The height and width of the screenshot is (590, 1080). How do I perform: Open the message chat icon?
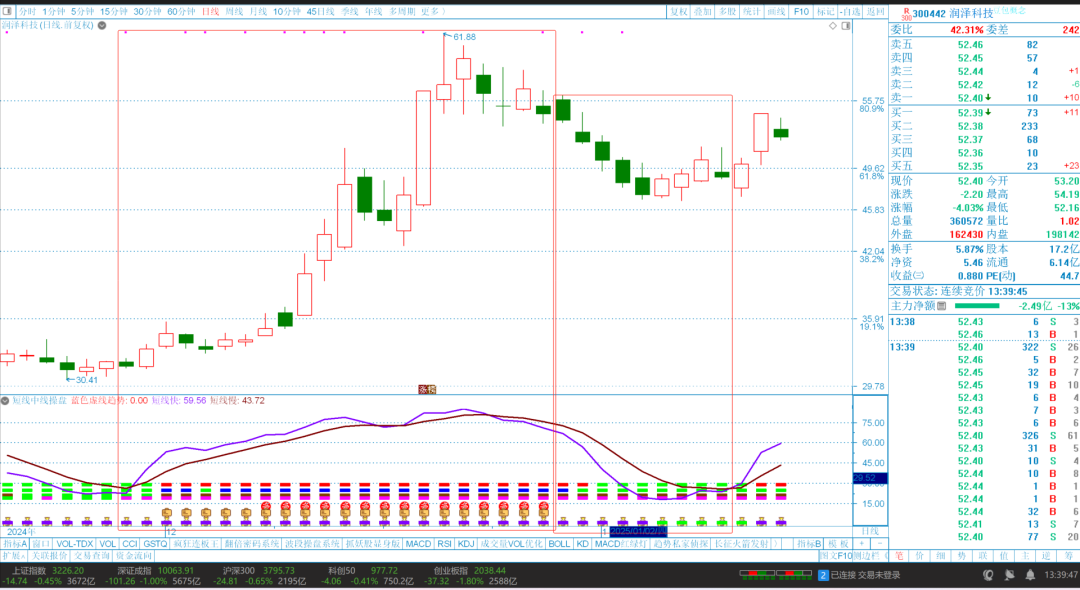click(1009, 575)
